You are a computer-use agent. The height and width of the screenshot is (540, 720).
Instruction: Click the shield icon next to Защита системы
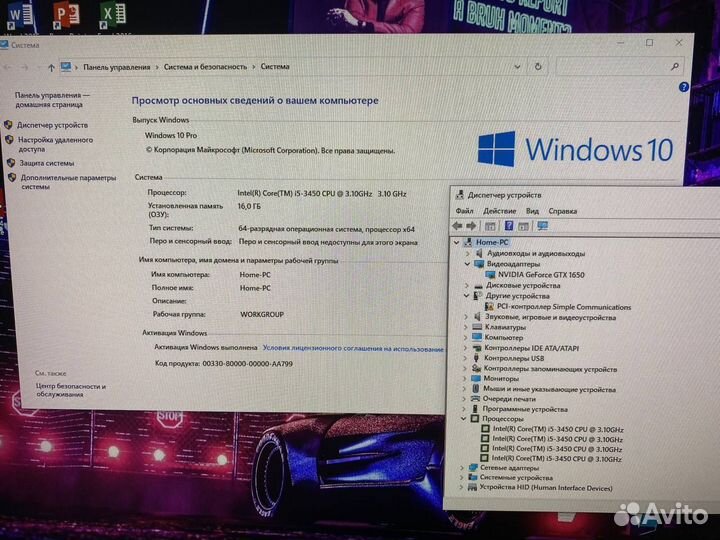pyautogui.click(x=11, y=163)
